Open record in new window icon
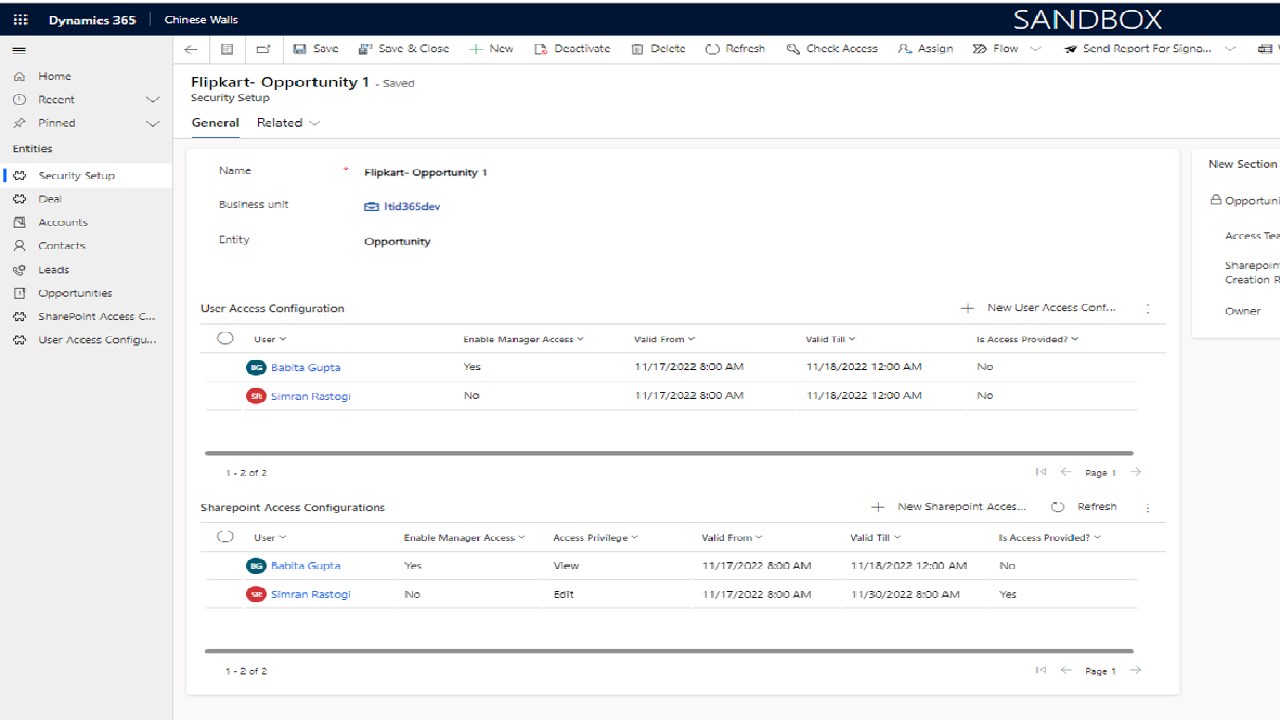 (x=263, y=49)
